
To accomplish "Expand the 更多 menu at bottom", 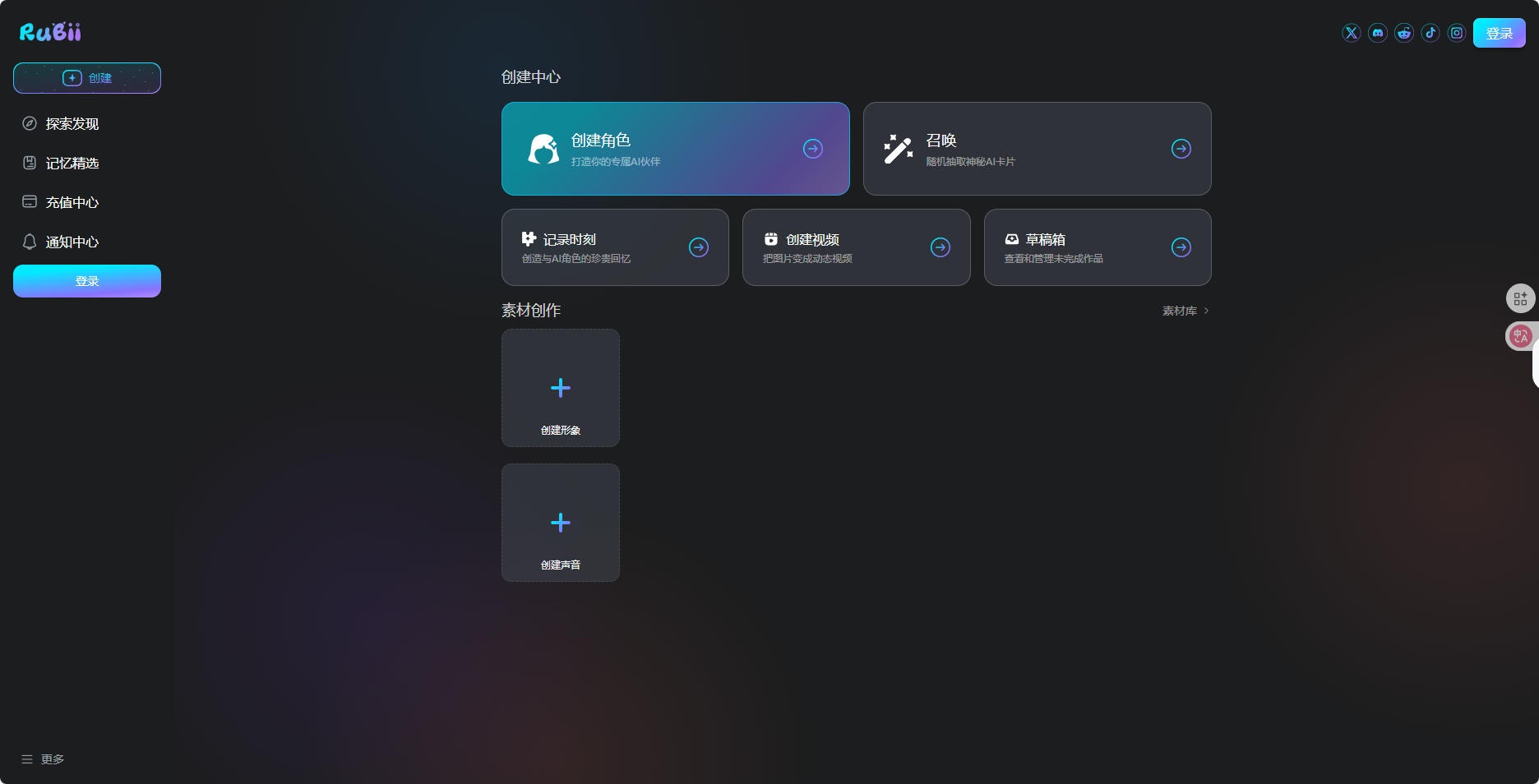I will 43,759.
